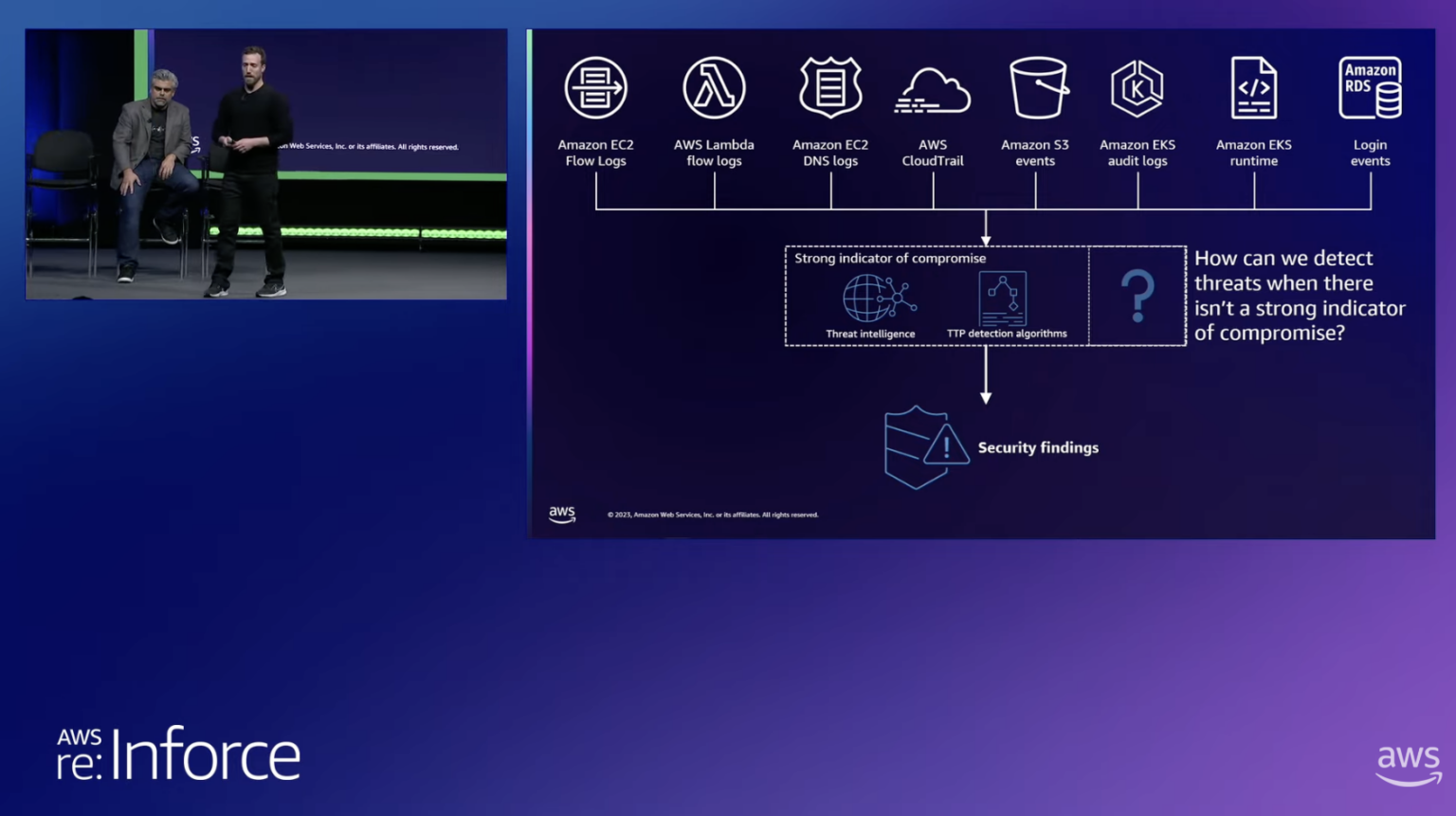Click the "Strong indicator of compromise" heading
This screenshot has height=816, width=1456.
(890, 258)
